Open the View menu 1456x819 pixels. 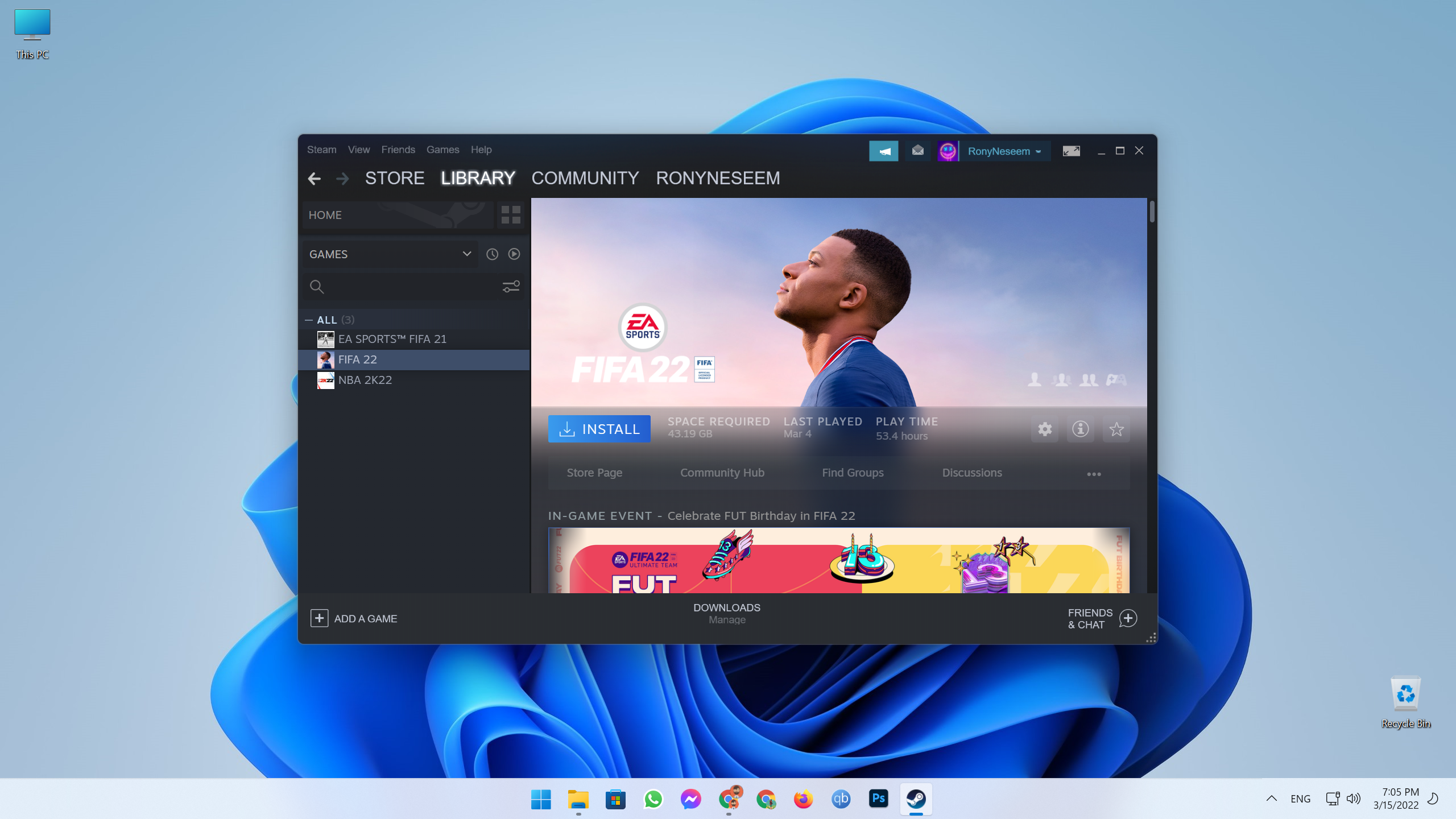click(x=359, y=150)
